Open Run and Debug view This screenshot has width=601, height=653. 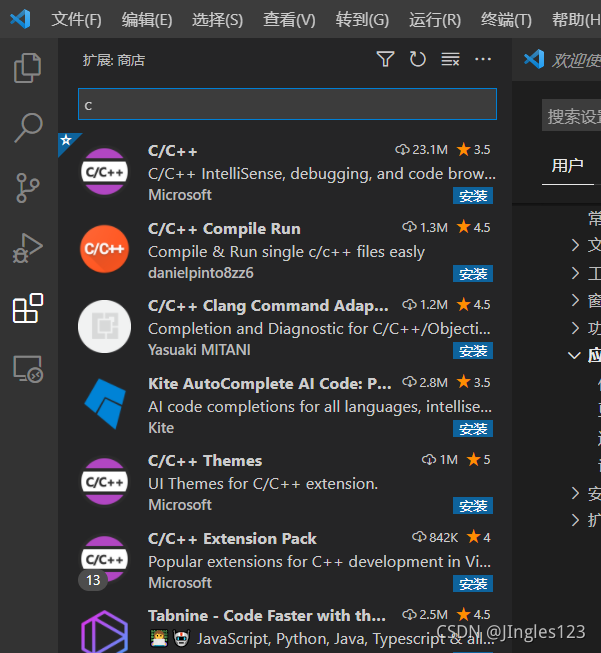[28, 248]
